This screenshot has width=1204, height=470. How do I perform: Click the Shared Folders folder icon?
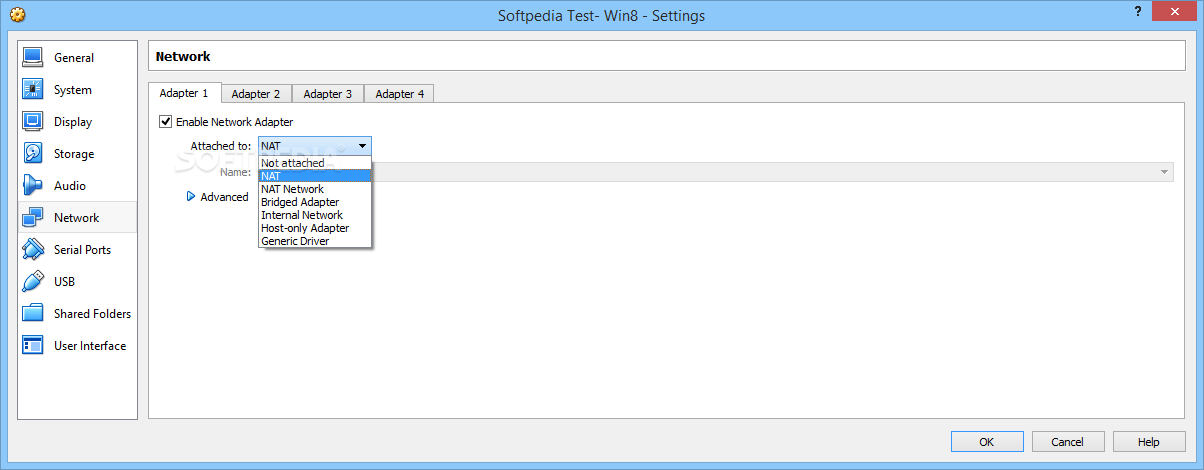(33, 313)
